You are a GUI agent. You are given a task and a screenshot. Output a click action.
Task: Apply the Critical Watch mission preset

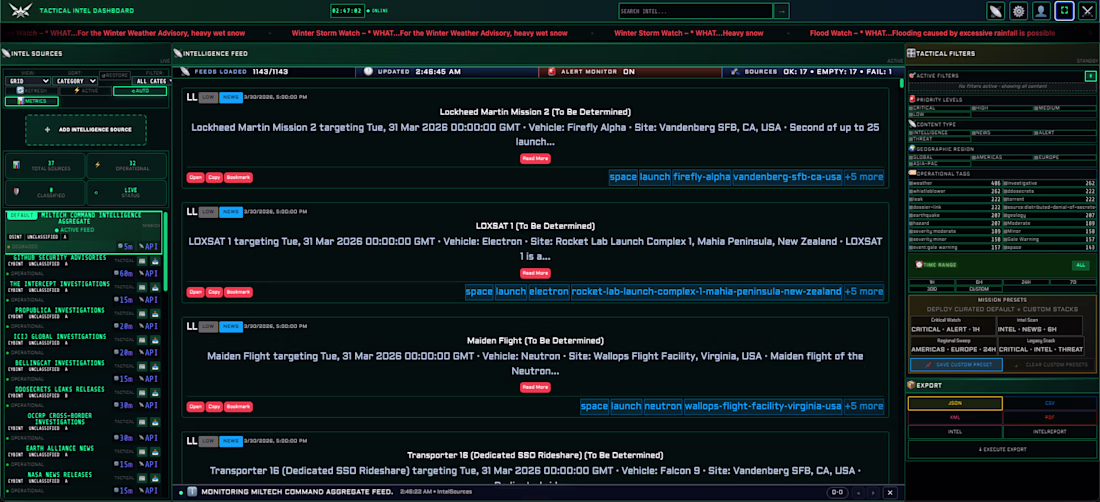[x=953, y=325]
